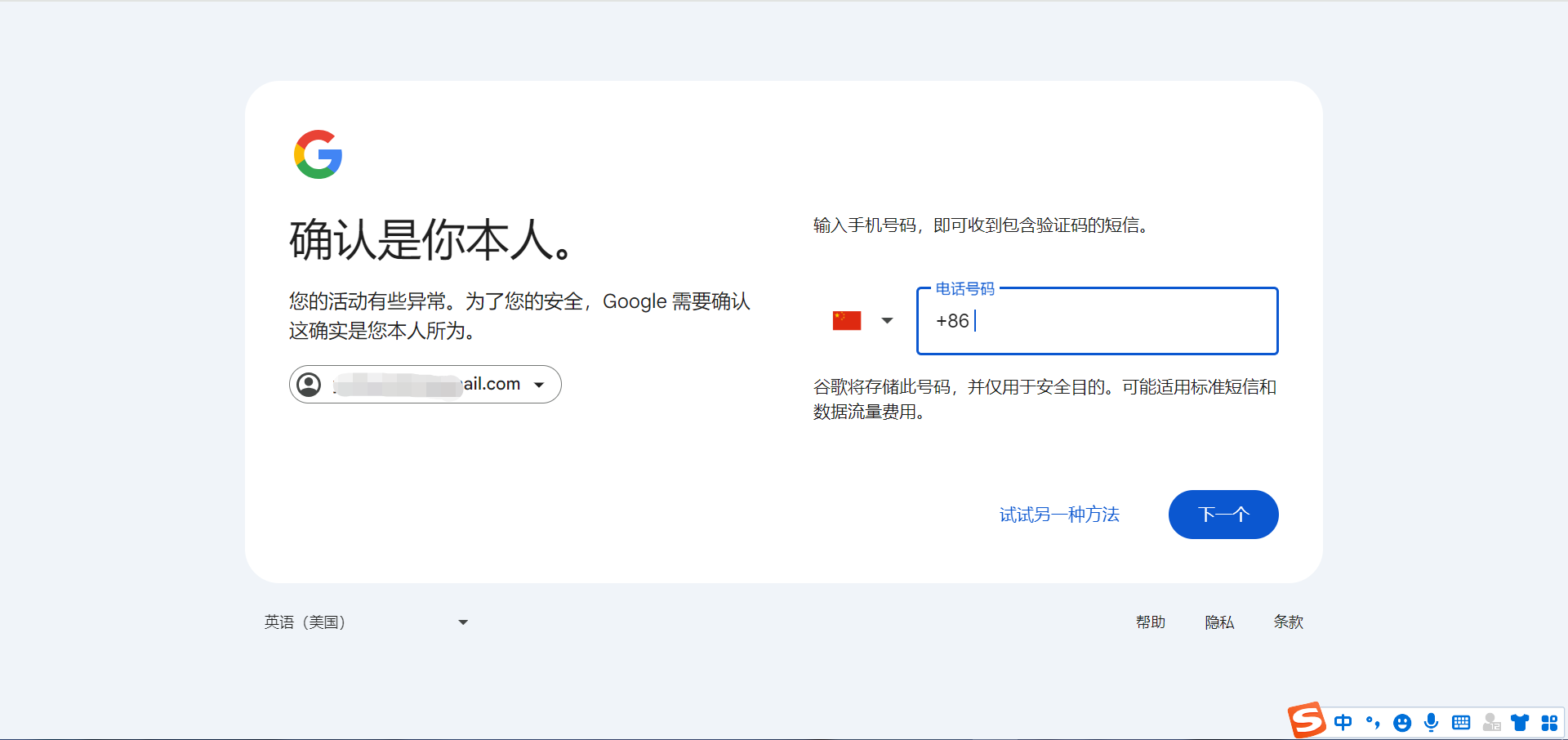
Task: Open the 条款 terms link
Action: (1288, 622)
